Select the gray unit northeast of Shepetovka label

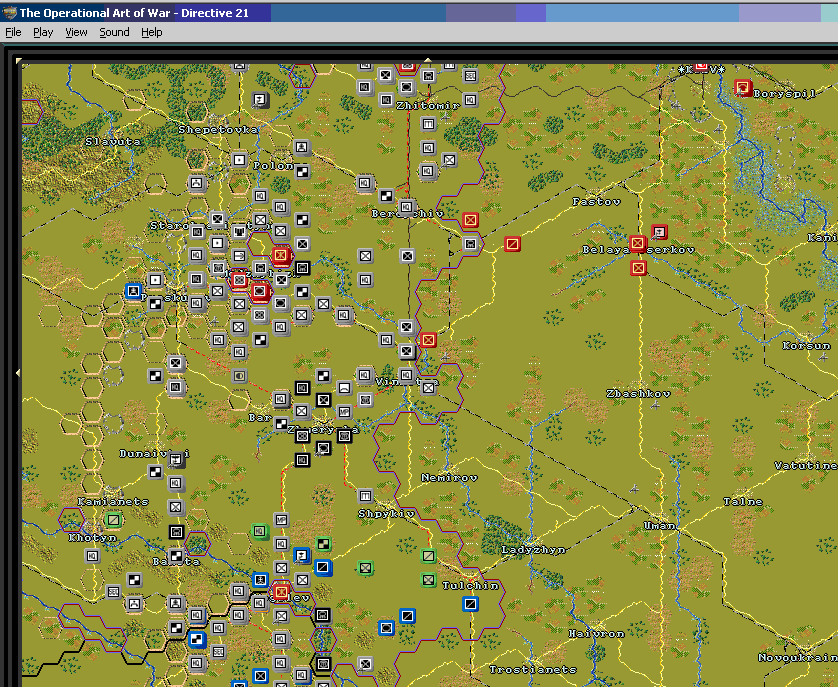tap(260, 99)
